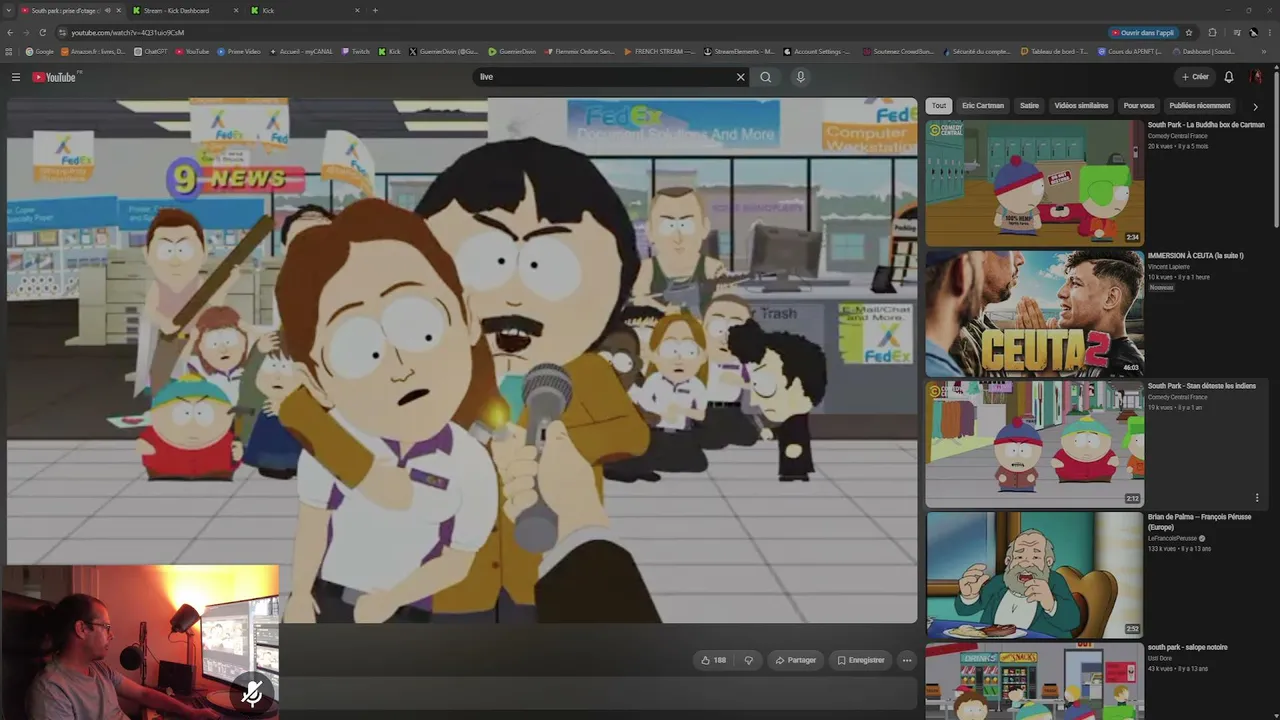This screenshot has width=1280, height=720.
Task: Open the Vincent Lapierre channel link
Action: tap(1169, 267)
